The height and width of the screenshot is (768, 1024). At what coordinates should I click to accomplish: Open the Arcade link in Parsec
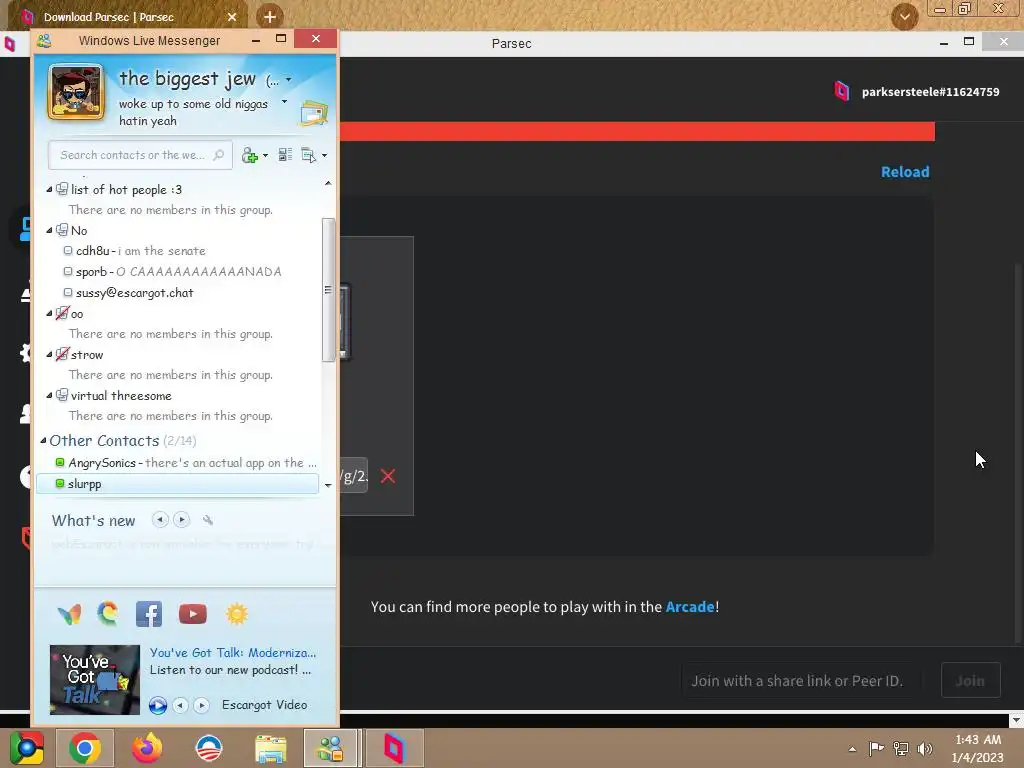pos(690,607)
